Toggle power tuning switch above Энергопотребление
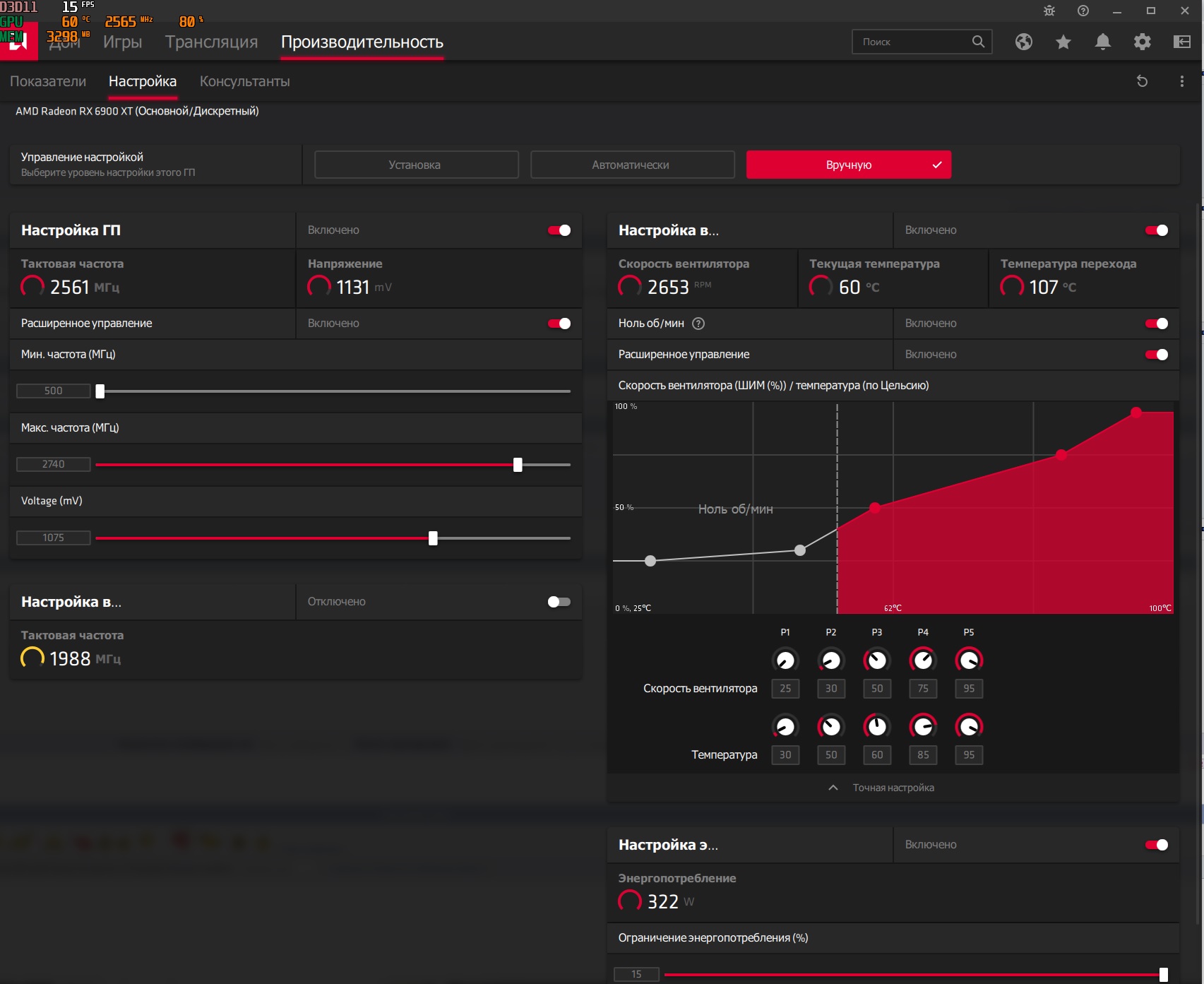Image resolution: width=1204 pixels, height=984 pixels. 1157,845
